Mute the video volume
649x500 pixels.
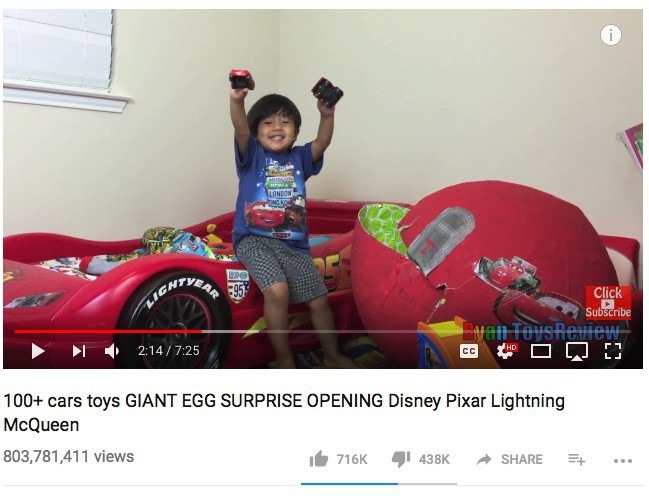click(x=112, y=351)
